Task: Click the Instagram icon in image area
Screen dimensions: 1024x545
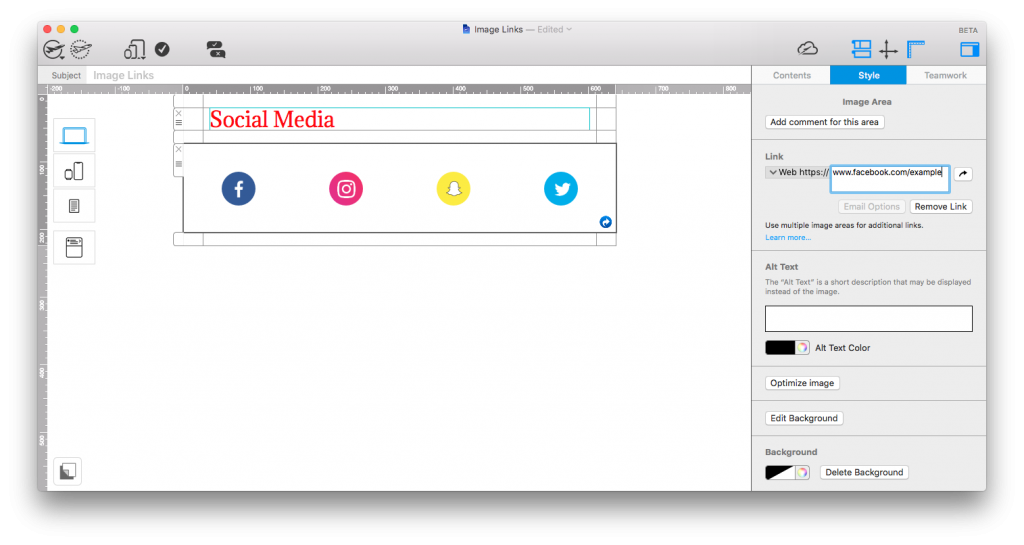Action: (x=345, y=189)
